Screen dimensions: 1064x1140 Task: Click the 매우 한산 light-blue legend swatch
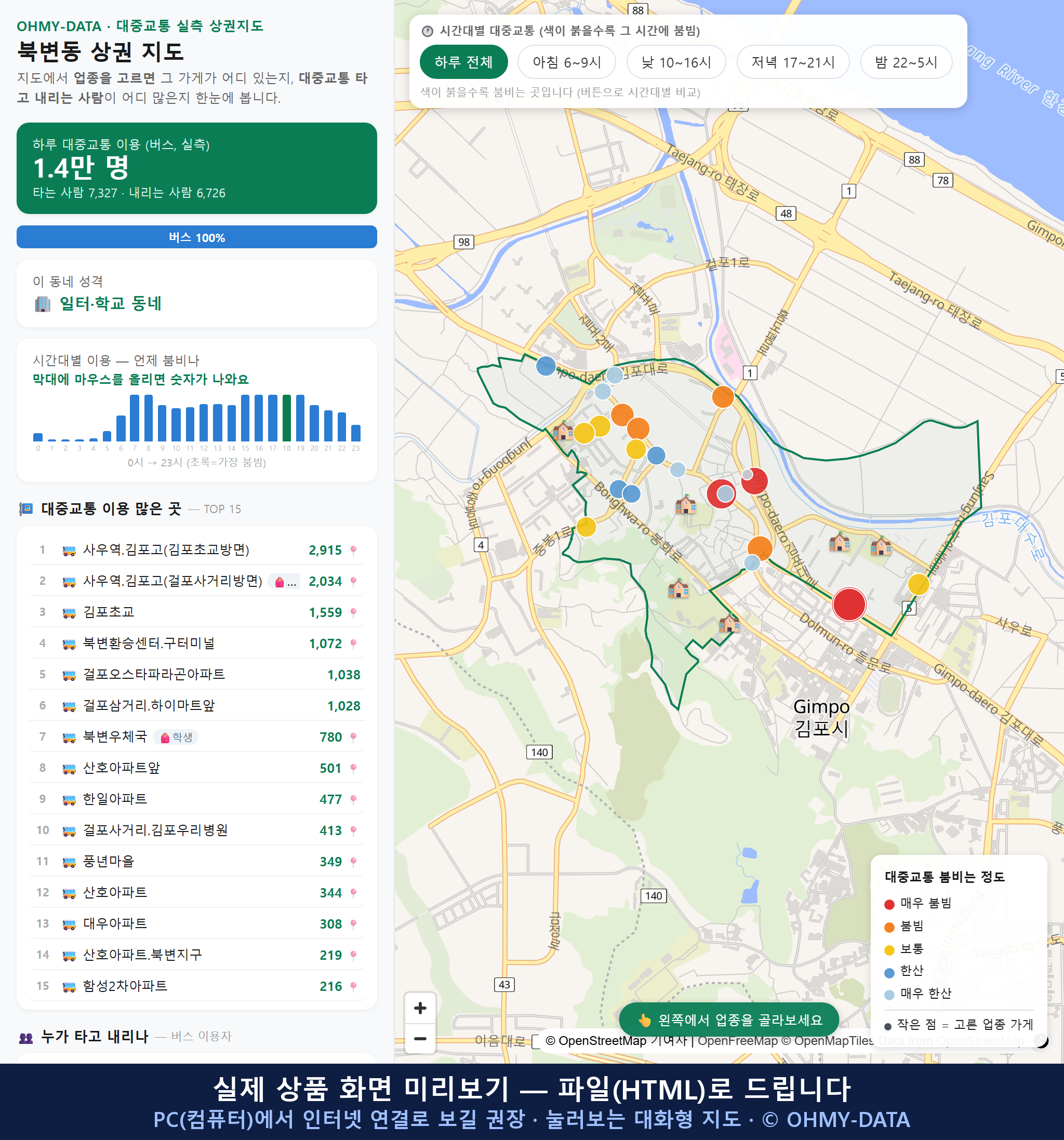tap(889, 995)
